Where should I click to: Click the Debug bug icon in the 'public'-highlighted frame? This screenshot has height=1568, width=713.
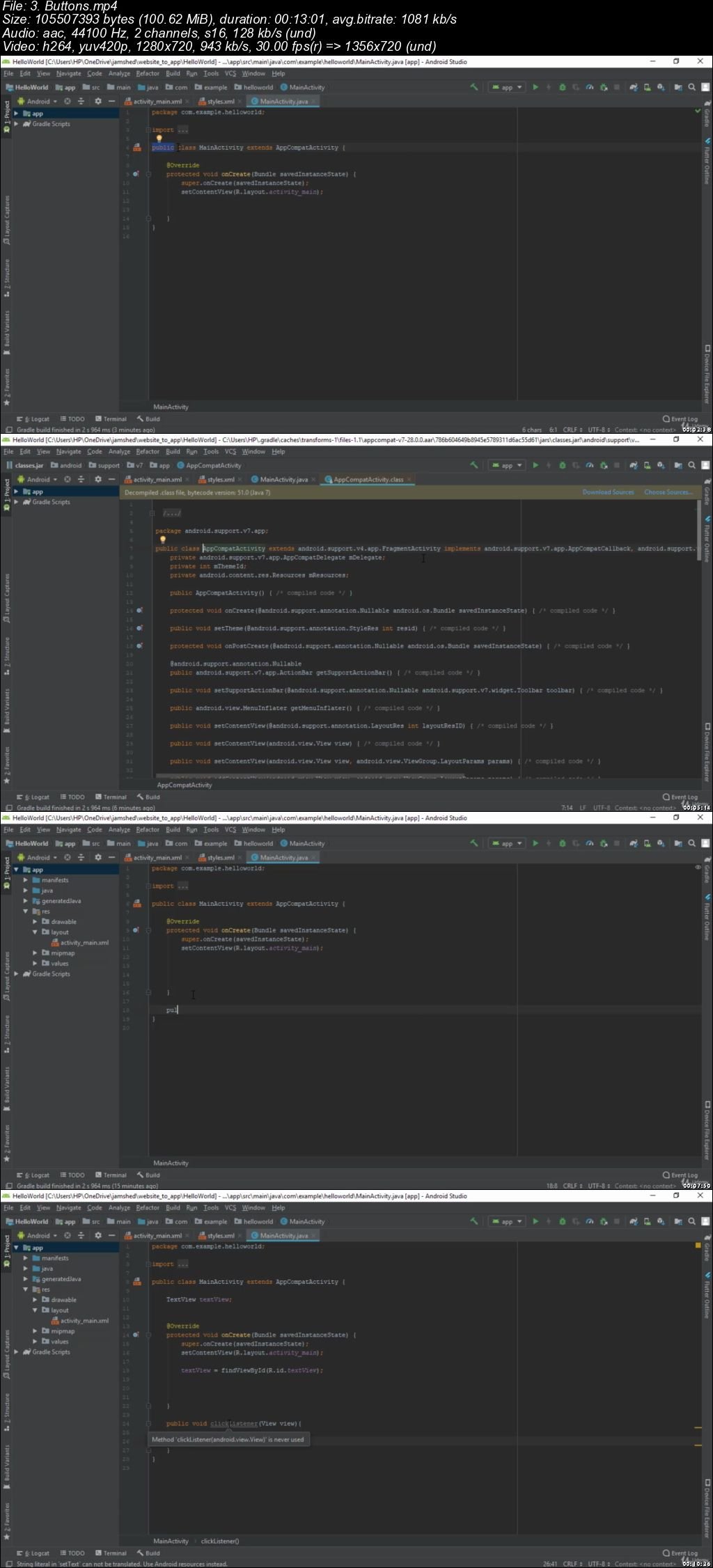[563, 87]
